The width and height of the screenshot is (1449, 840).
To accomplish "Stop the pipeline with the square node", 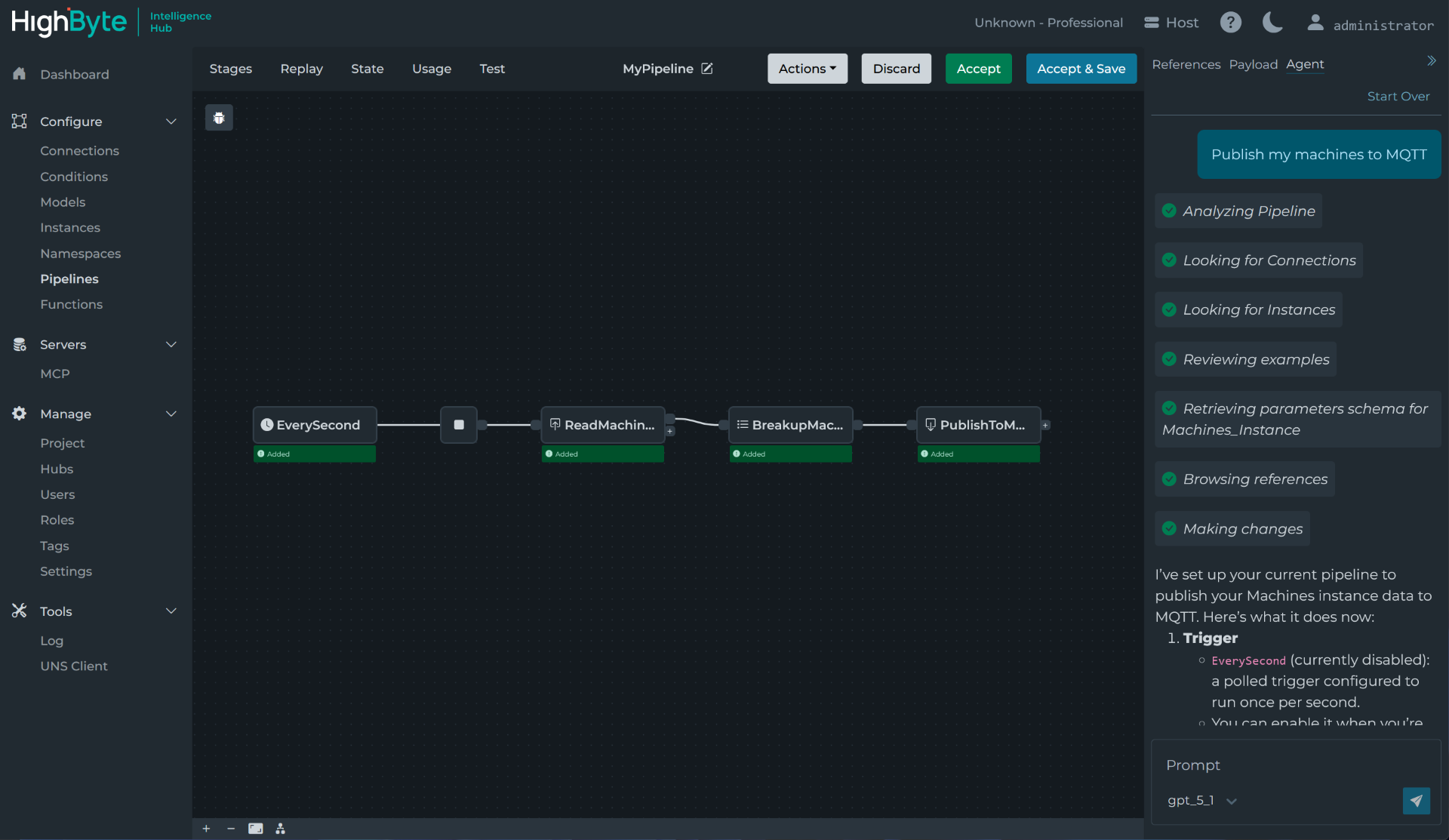I will (x=458, y=425).
